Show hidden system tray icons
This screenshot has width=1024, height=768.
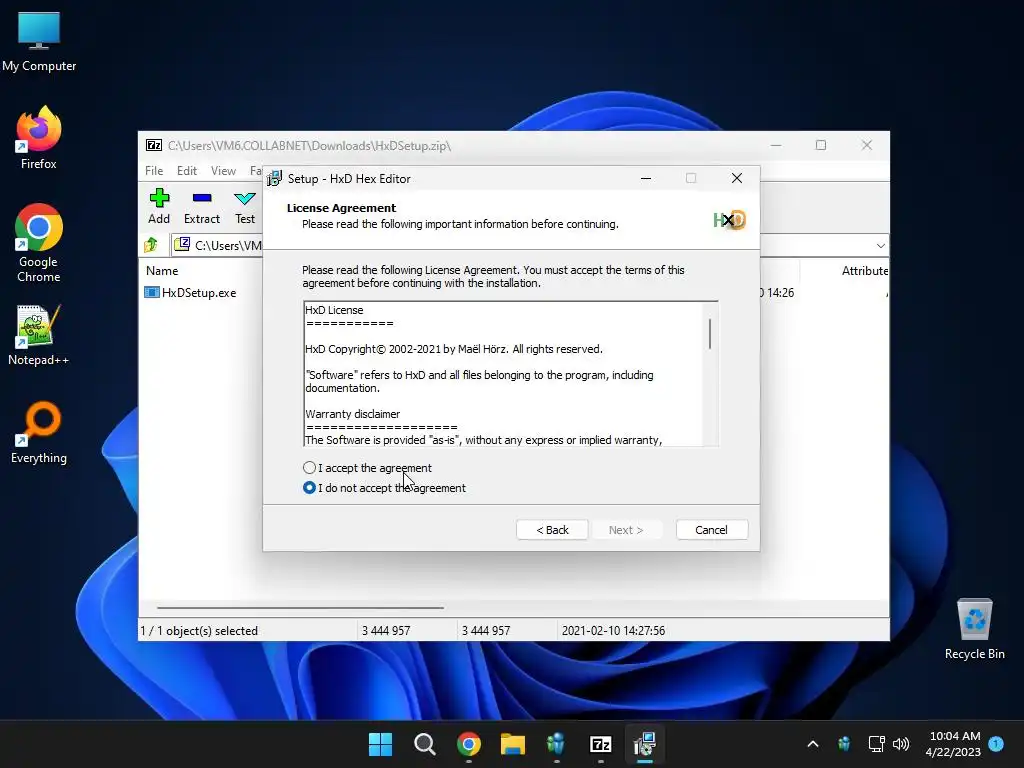pyautogui.click(x=813, y=744)
